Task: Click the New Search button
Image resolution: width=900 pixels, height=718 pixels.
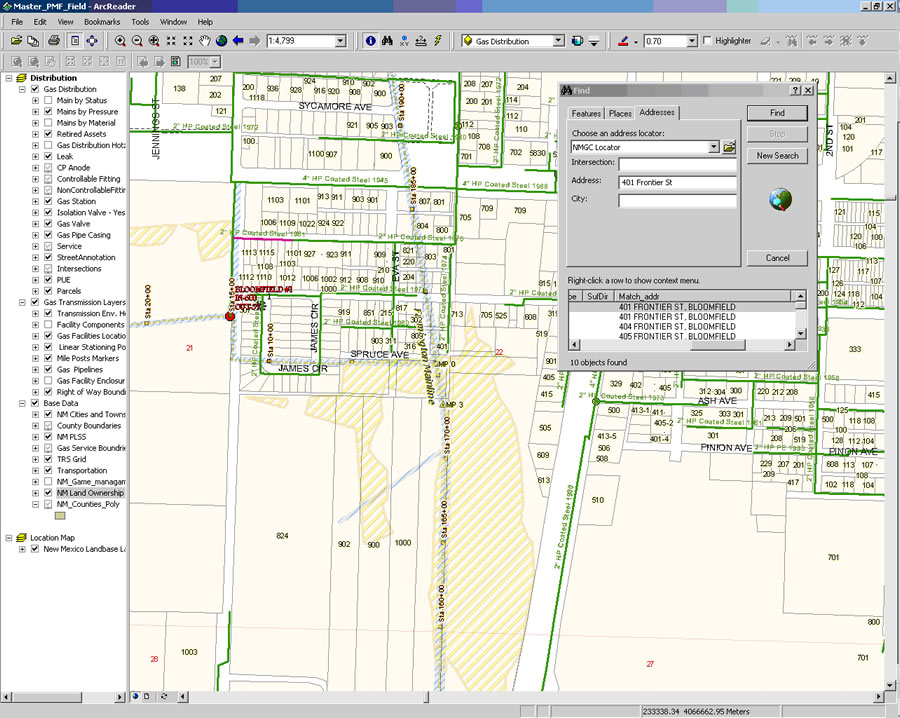Action: tap(777, 156)
